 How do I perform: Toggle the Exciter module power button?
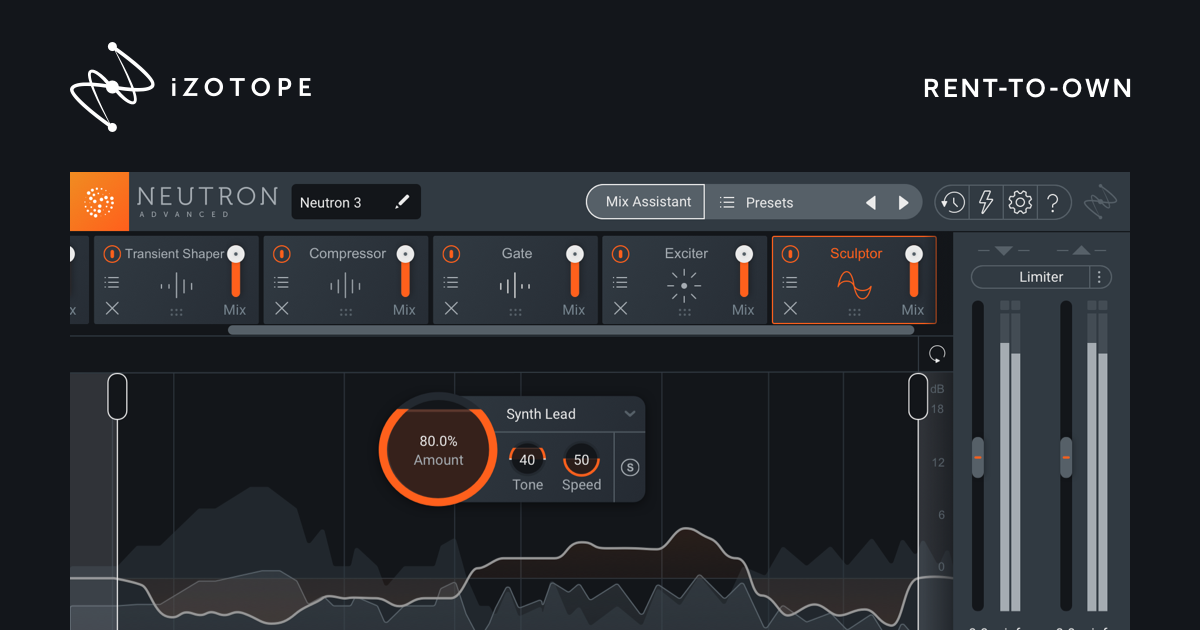point(620,254)
